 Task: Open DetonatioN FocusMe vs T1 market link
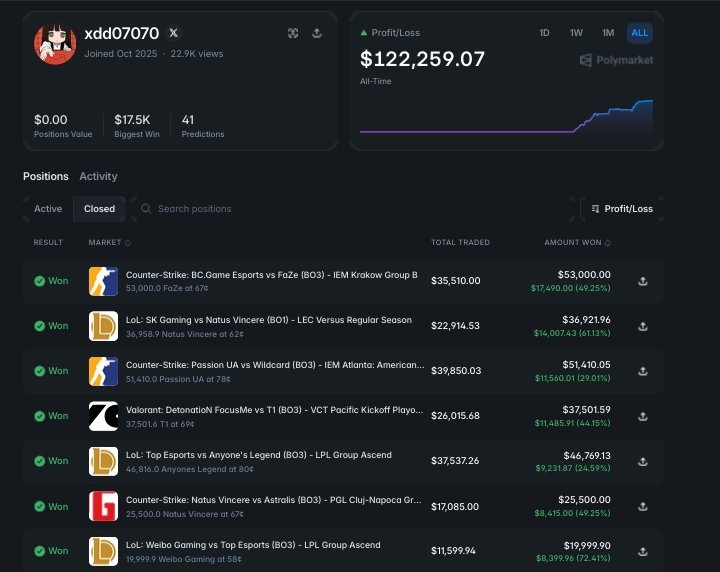click(275, 410)
